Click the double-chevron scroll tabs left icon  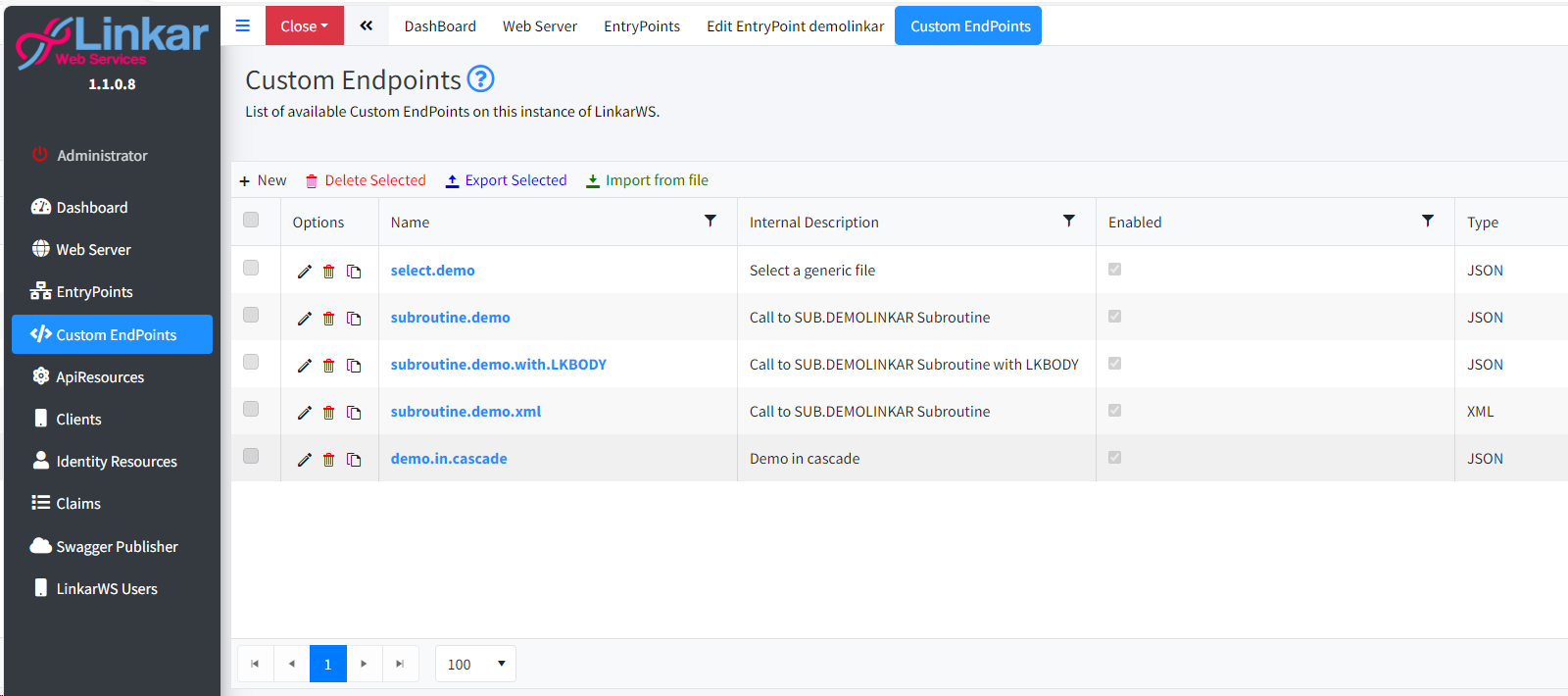coord(366,25)
